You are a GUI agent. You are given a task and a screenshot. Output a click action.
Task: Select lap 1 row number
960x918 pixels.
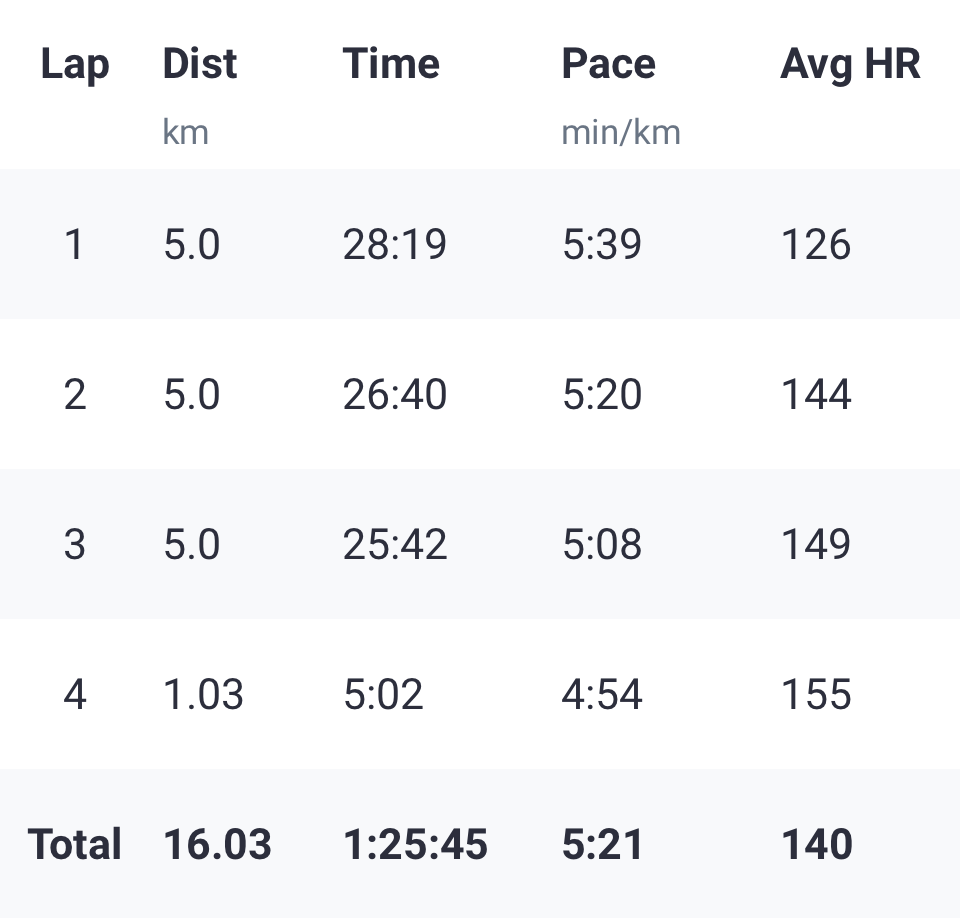[75, 244]
